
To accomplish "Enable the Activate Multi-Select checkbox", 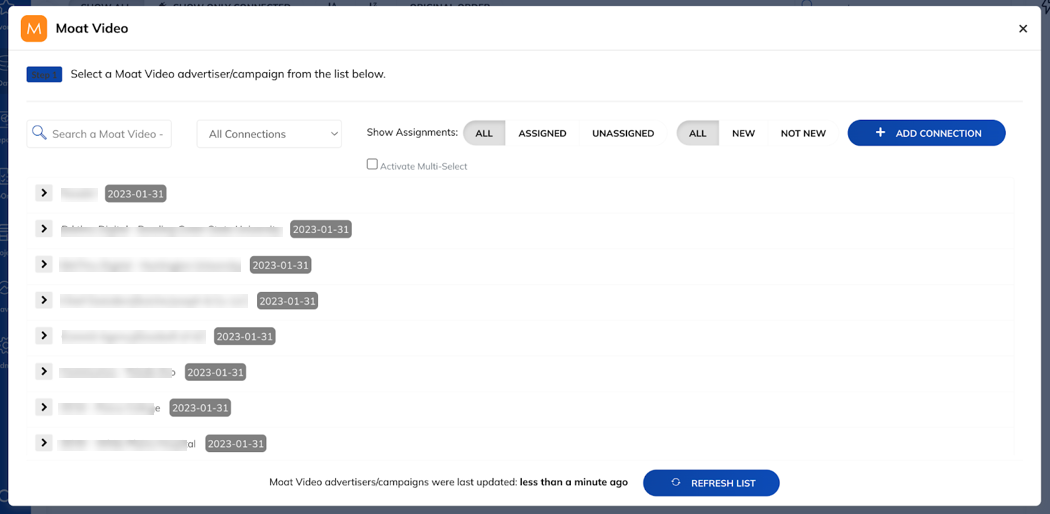I will (372, 165).
